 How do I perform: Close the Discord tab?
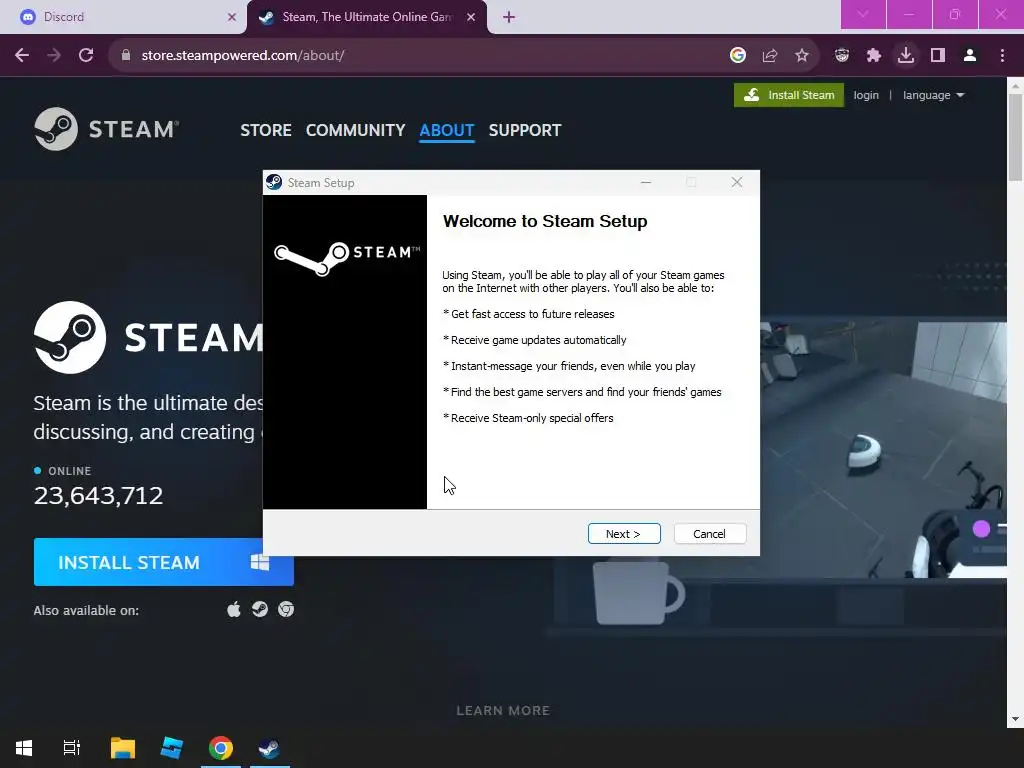point(231,17)
